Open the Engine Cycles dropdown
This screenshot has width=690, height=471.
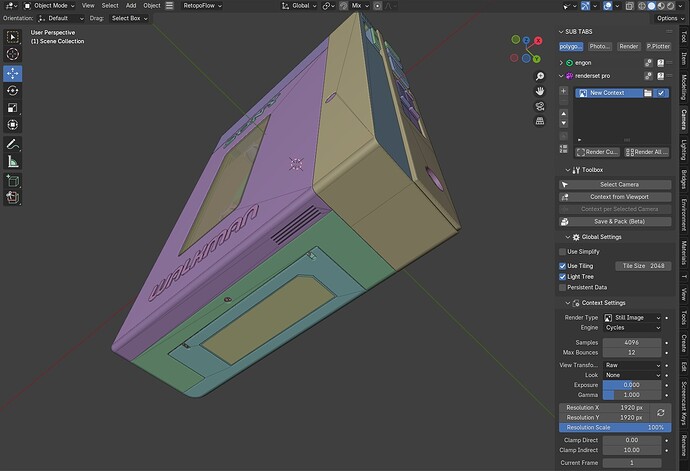coord(632,328)
